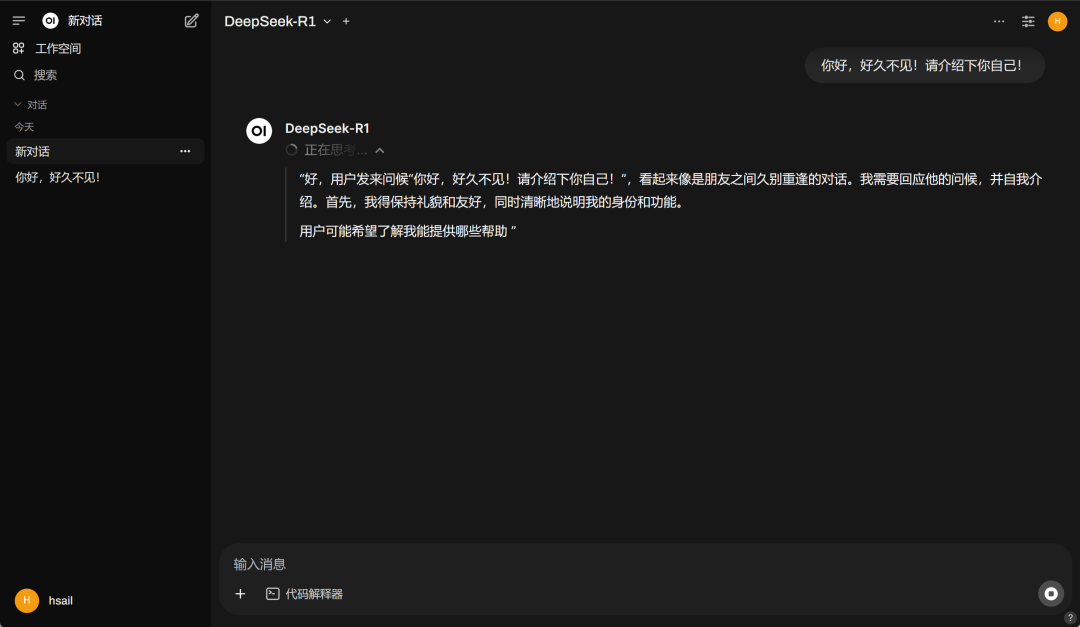Image resolution: width=1080 pixels, height=627 pixels.
Task: Click the voice call circle icon
Action: coord(1051,593)
